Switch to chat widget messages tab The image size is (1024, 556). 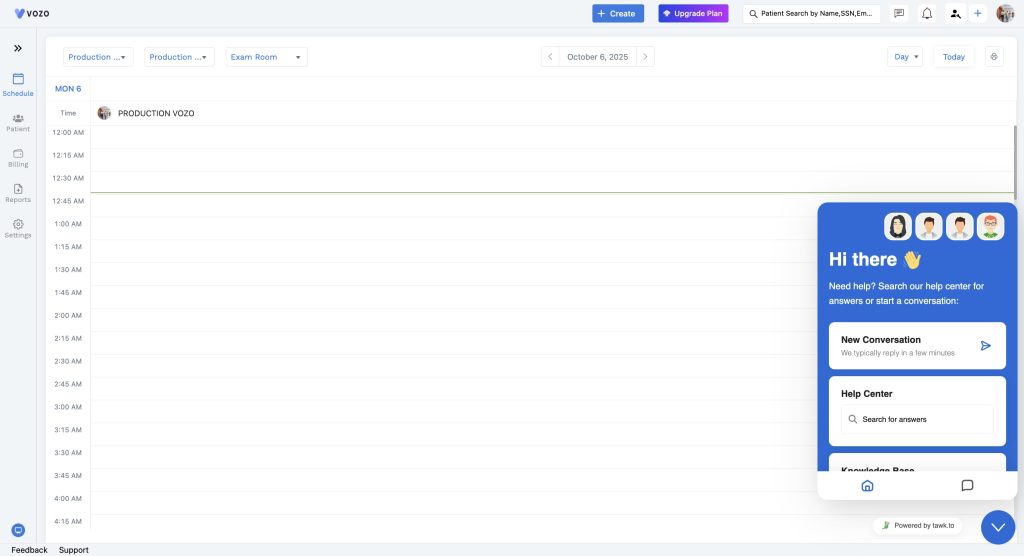click(967, 486)
